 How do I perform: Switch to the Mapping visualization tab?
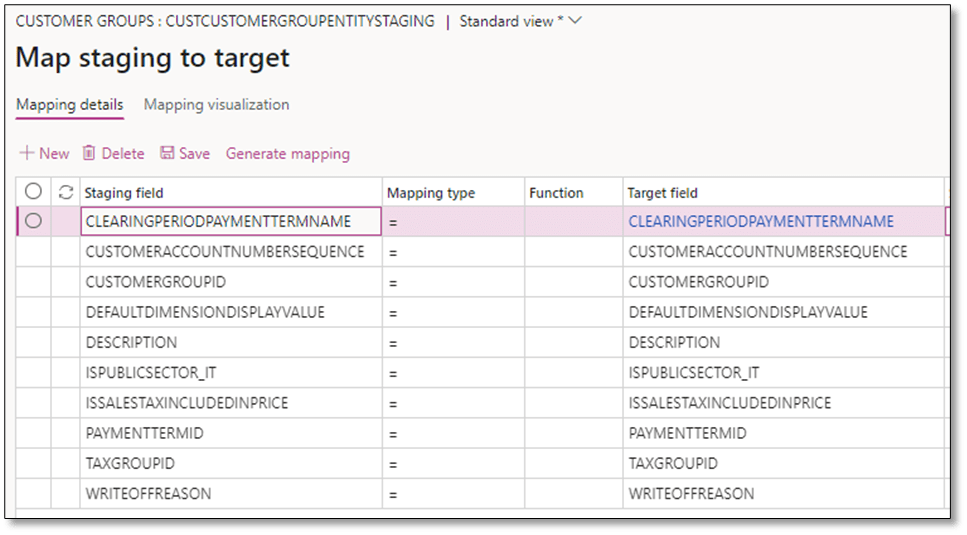(x=216, y=105)
